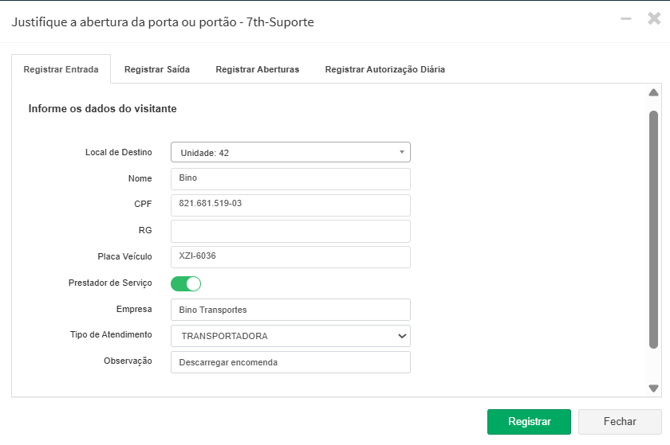Click the scroll down arrow icon
The width and height of the screenshot is (670, 445).
tap(654, 388)
